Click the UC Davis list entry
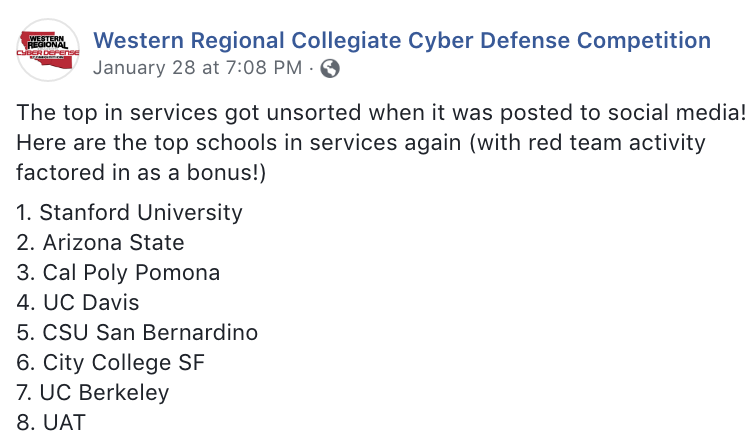754x448 pixels. point(78,303)
